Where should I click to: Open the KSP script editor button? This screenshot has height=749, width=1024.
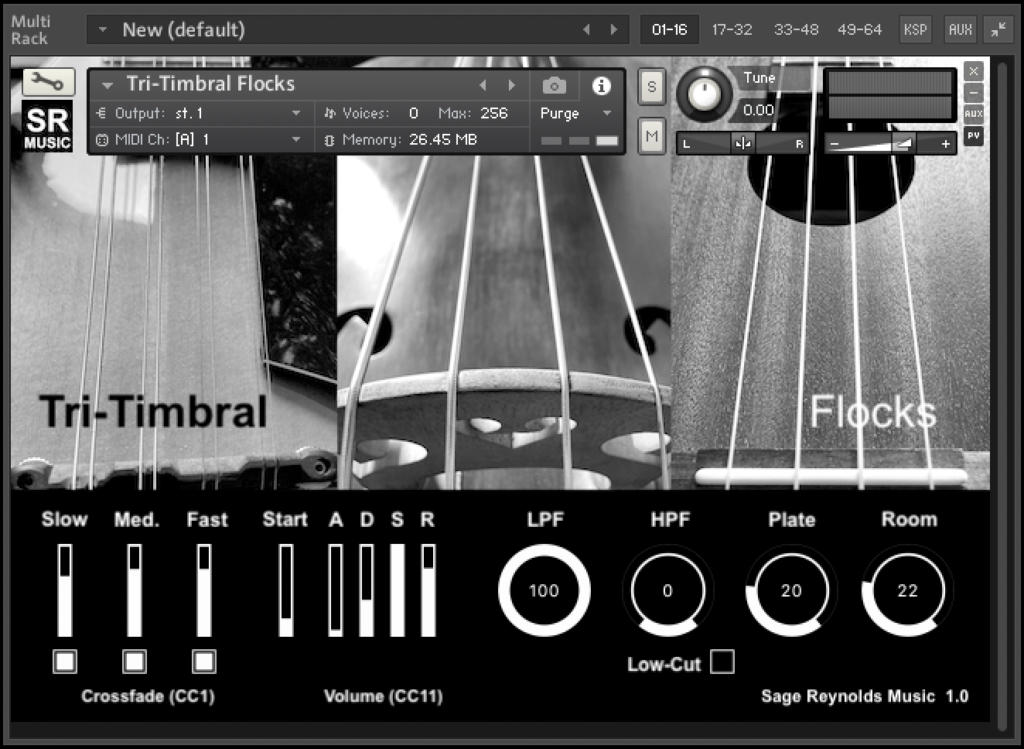point(915,29)
